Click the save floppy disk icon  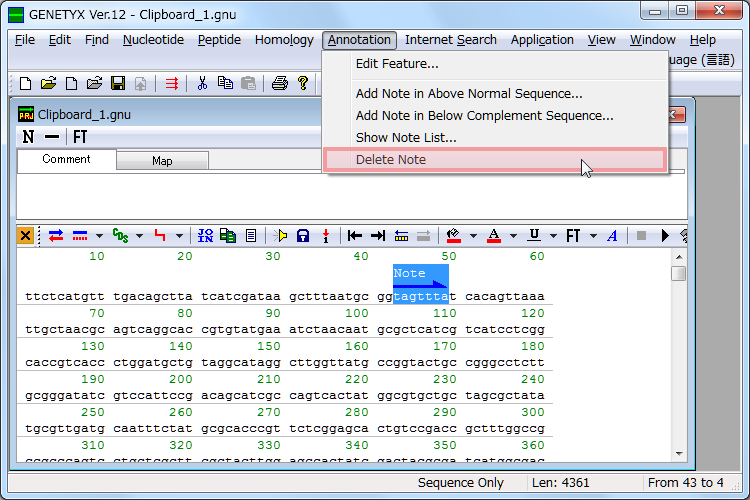click(x=118, y=83)
